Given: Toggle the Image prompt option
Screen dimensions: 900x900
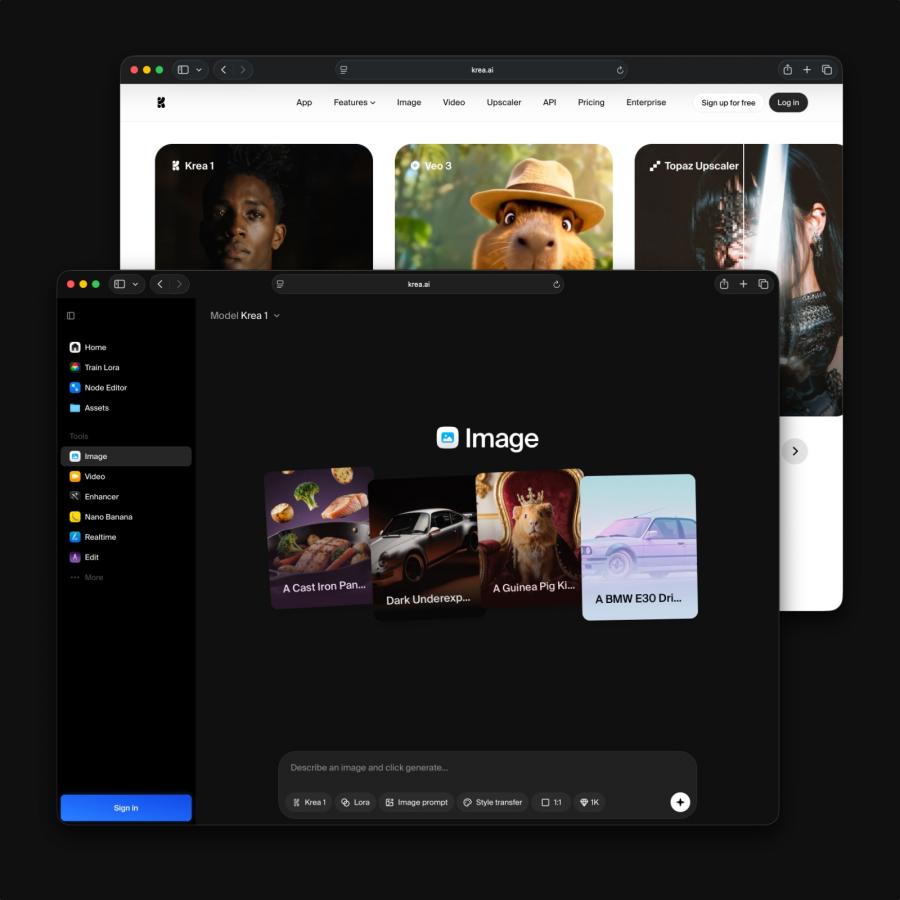Looking at the screenshot, I should point(417,802).
